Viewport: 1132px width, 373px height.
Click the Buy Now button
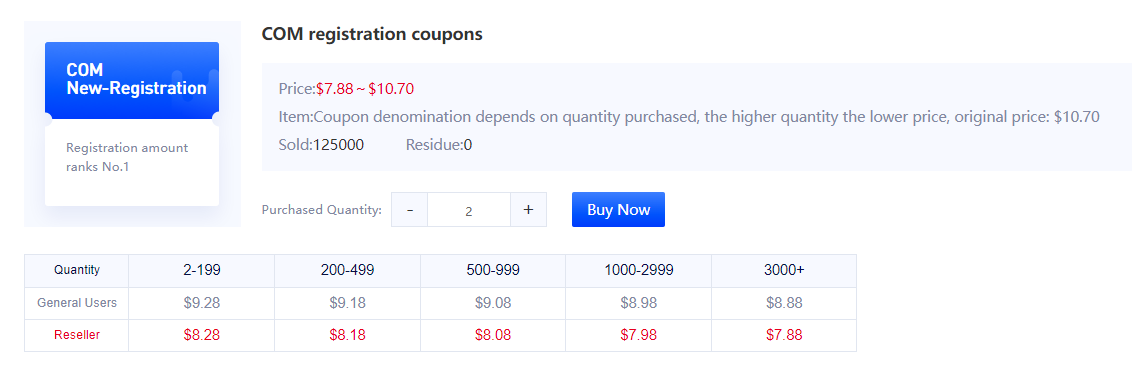pos(618,209)
